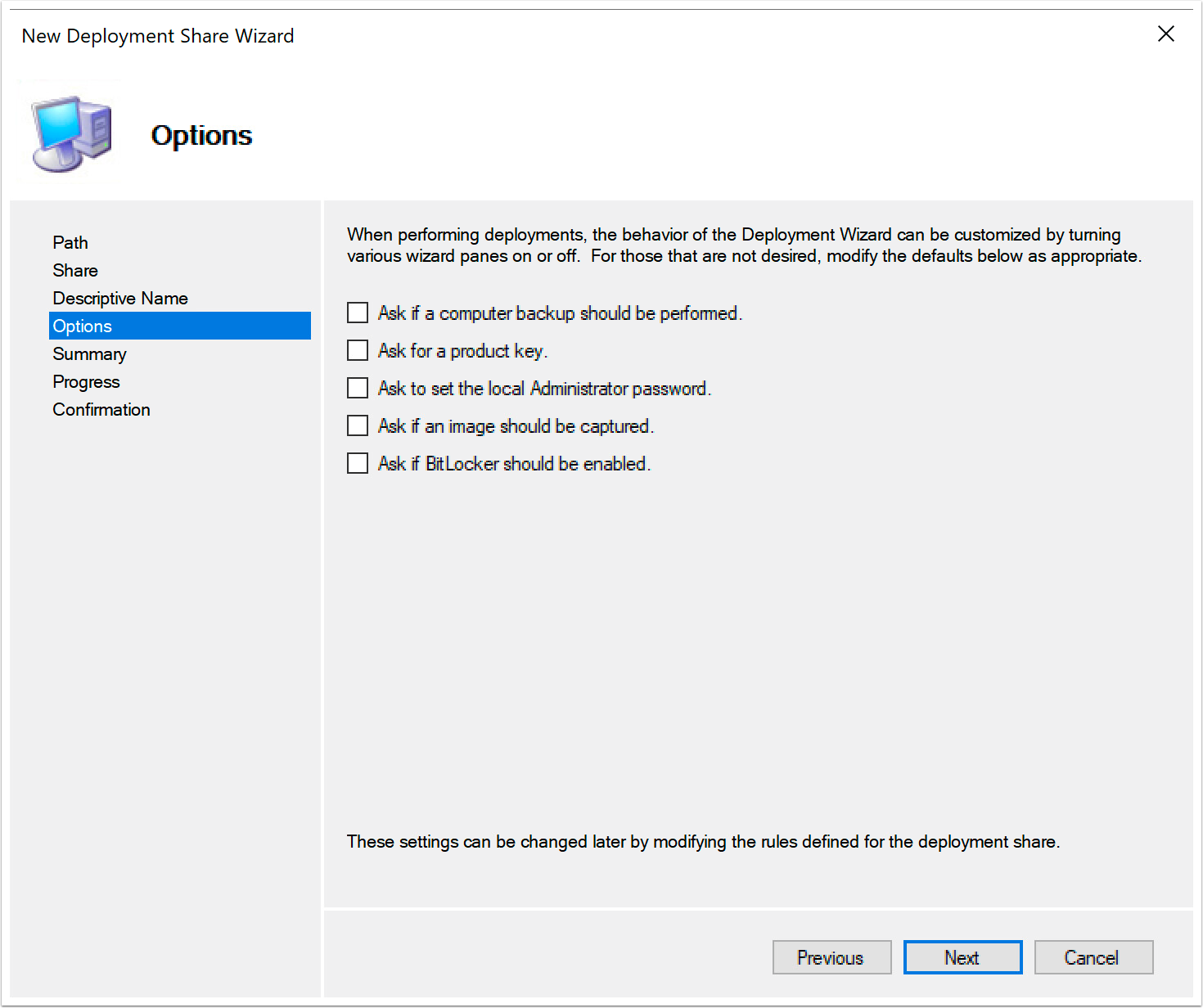Viewport: 1203px width, 1008px height.
Task: Select the Progress step
Action: (86, 381)
